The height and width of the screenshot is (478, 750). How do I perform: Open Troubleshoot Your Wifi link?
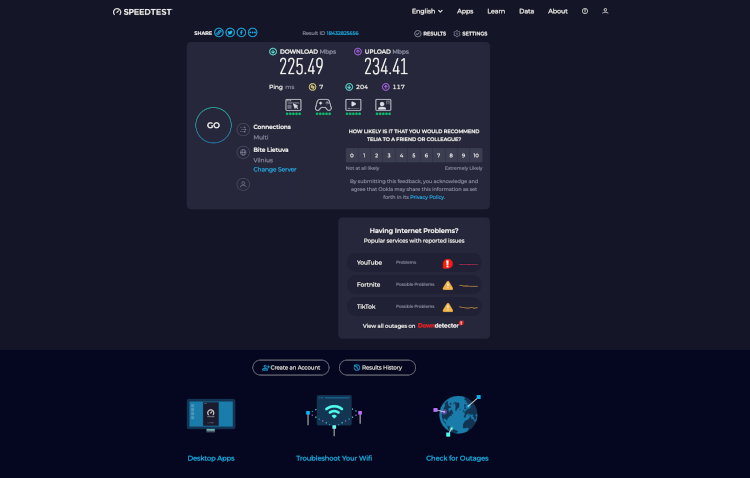334,458
